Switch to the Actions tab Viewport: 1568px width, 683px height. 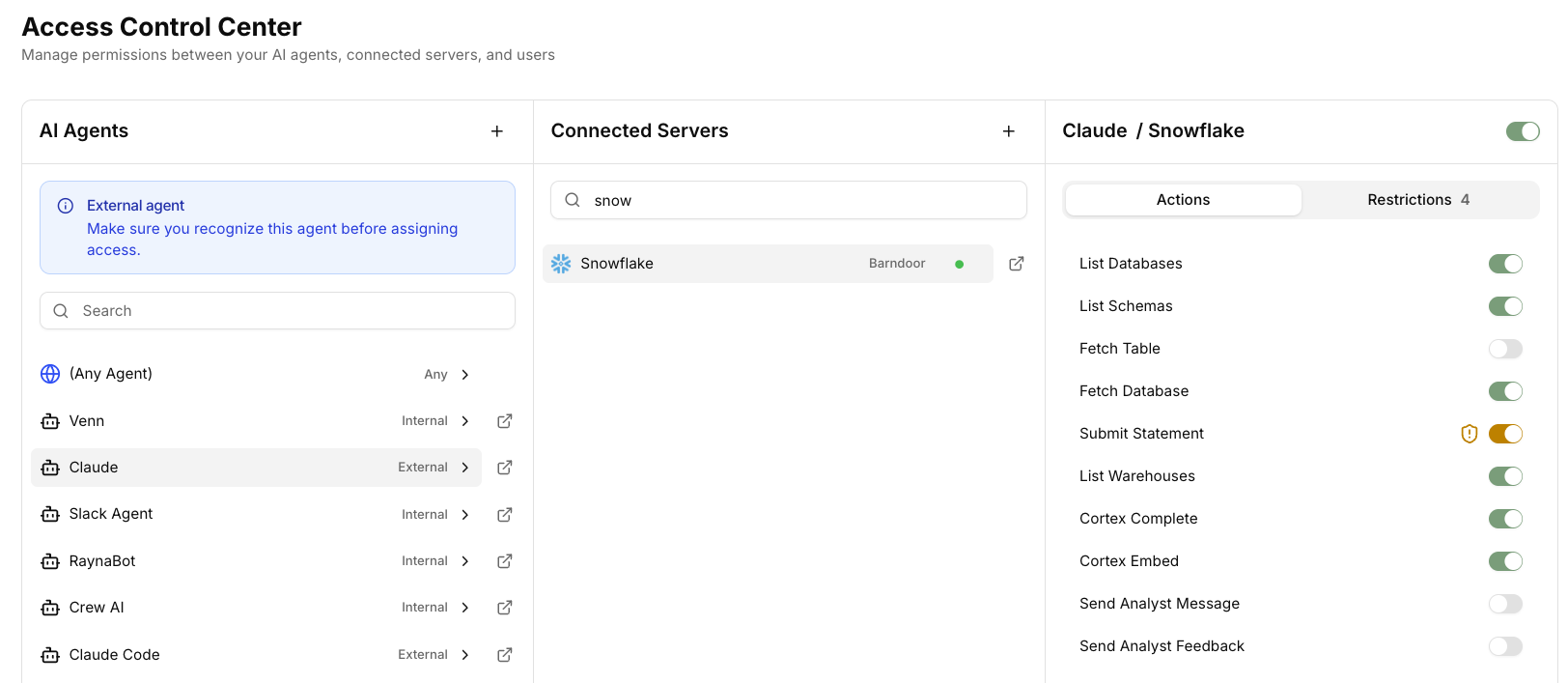(1183, 200)
